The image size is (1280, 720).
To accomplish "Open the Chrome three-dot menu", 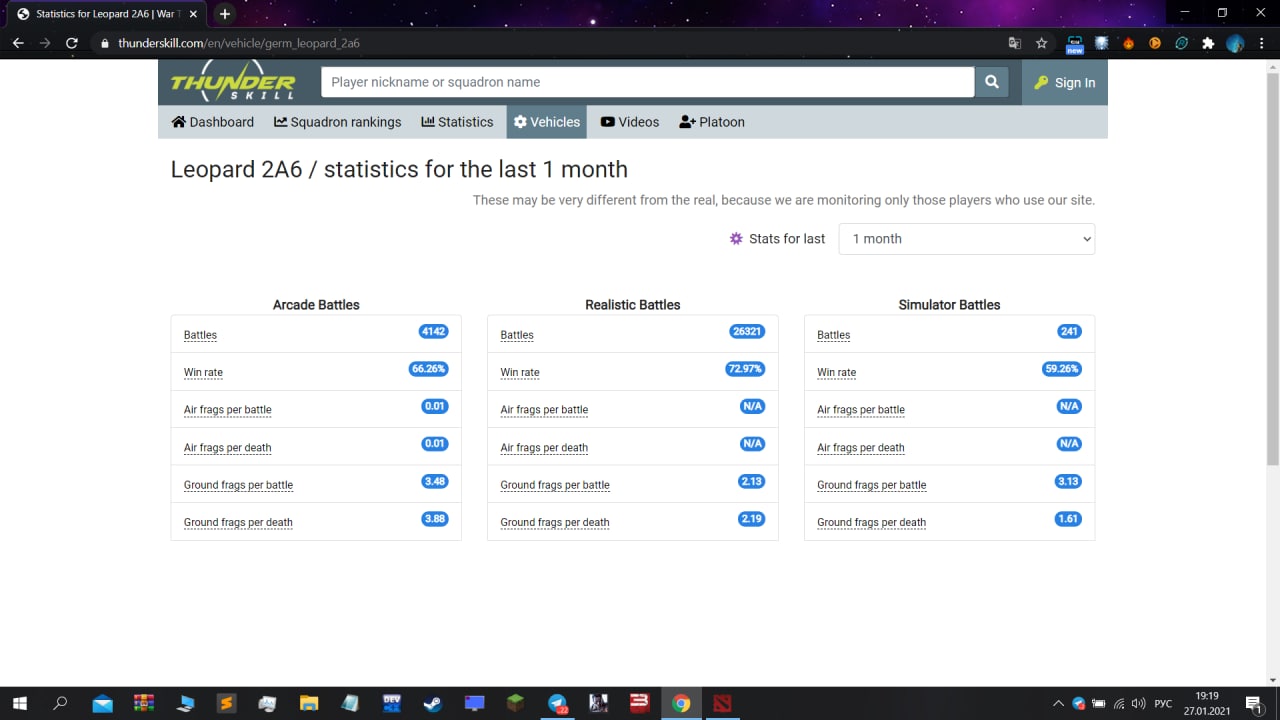I will [x=1262, y=43].
